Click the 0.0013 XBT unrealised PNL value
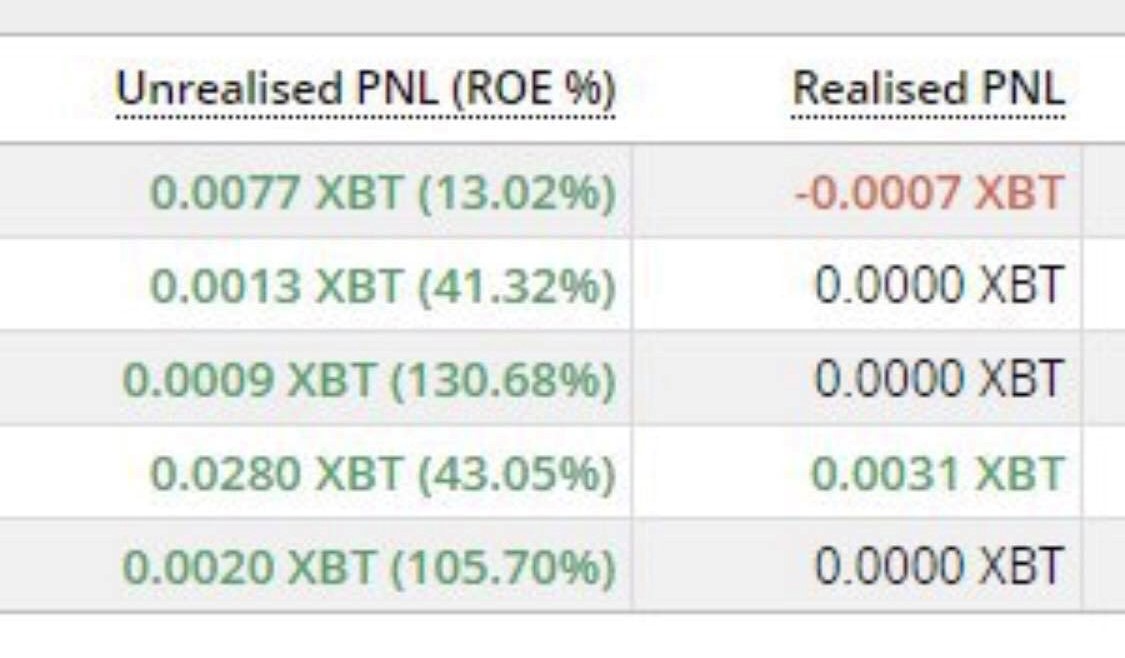The image size is (1125, 658). point(276,286)
